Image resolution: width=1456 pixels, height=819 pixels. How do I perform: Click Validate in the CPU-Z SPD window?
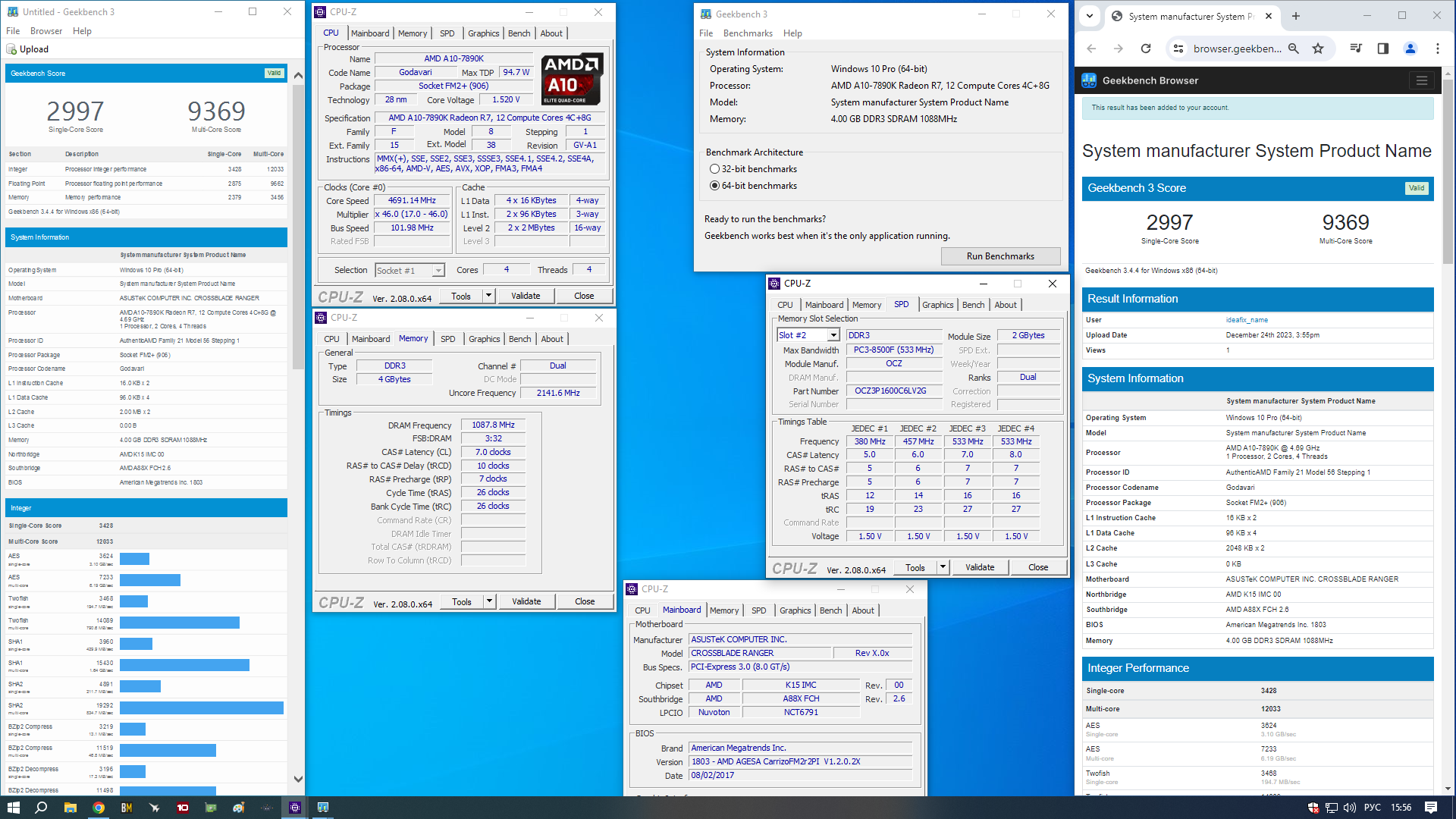(x=980, y=567)
